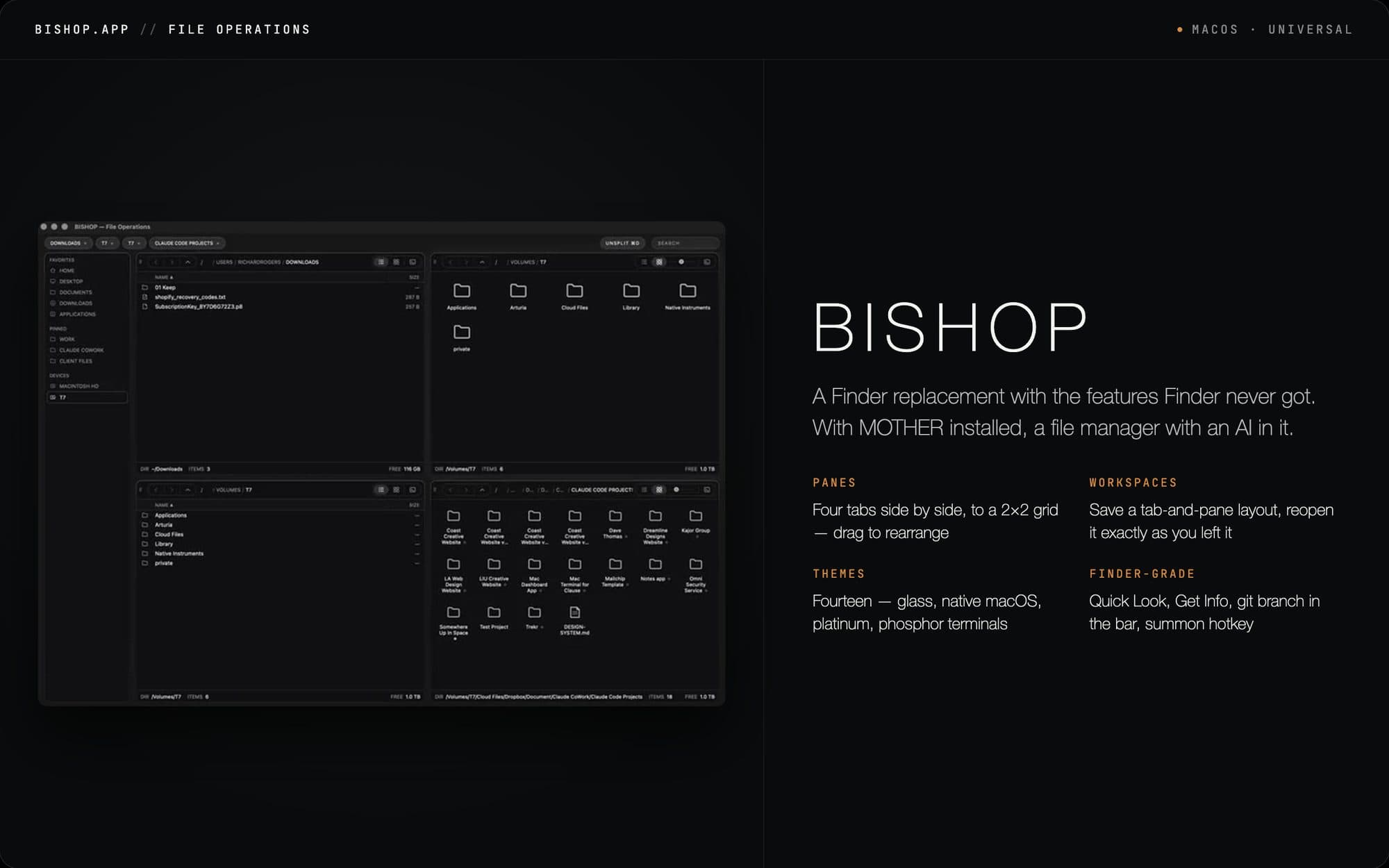Open the Dave Thomas folder

click(615, 524)
